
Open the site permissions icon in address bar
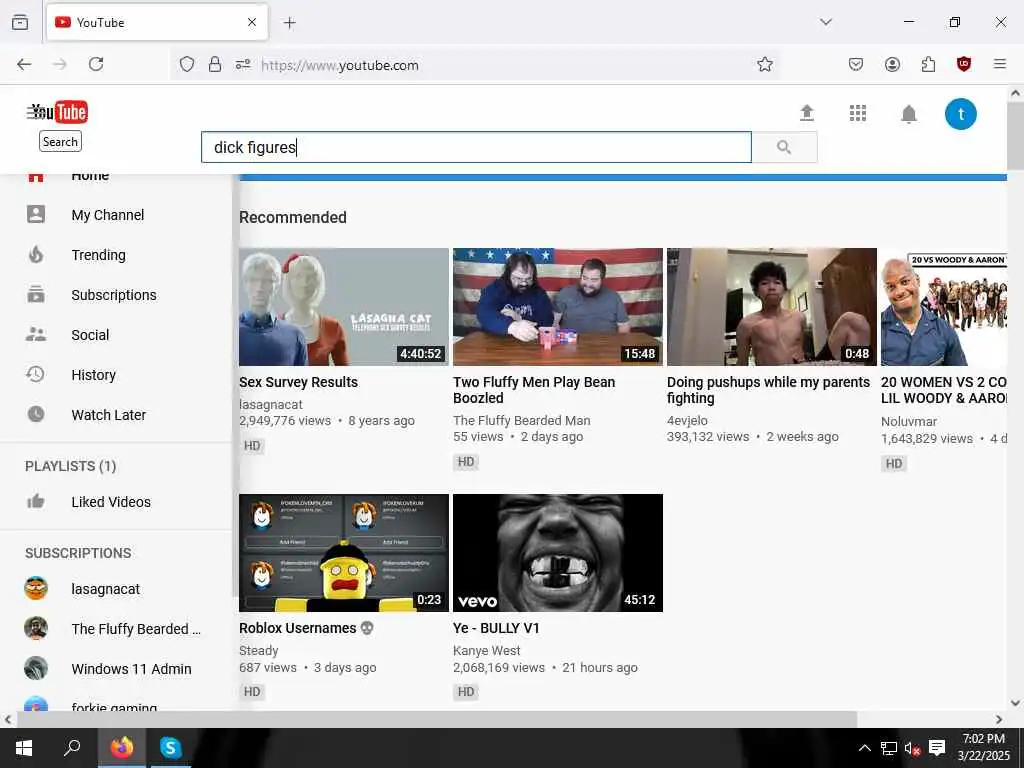pos(243,65)
